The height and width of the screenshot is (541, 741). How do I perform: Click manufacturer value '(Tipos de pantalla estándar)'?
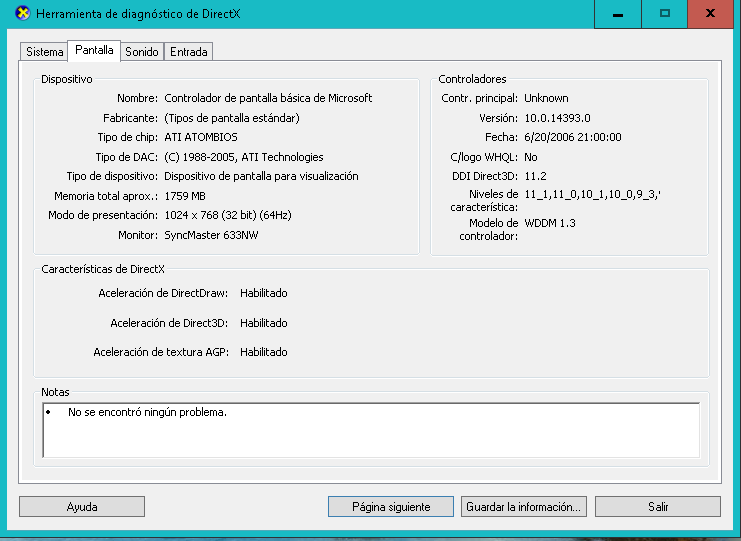pos(232,118)
